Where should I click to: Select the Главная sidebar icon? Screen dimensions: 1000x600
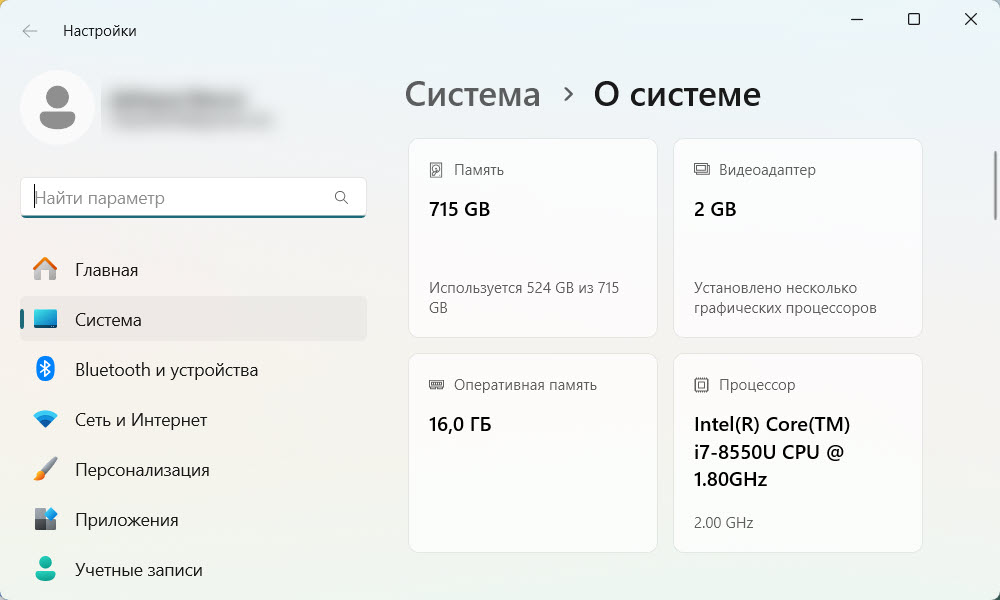click(47, 269)
